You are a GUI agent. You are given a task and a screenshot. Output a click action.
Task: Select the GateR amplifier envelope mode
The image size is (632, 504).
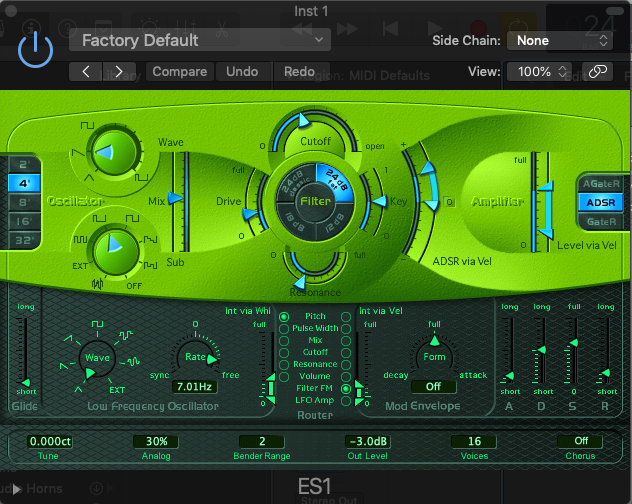[601, 221]
